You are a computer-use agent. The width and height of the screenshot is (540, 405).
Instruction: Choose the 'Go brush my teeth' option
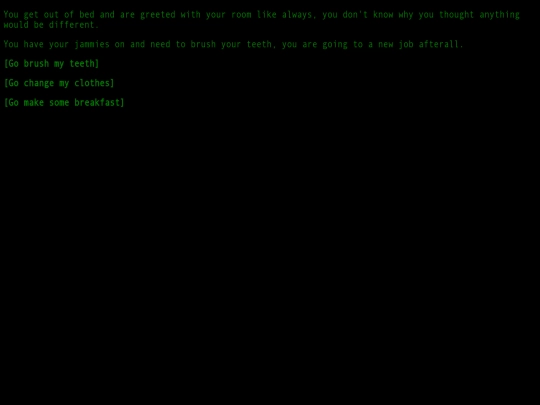pos(51,64)
